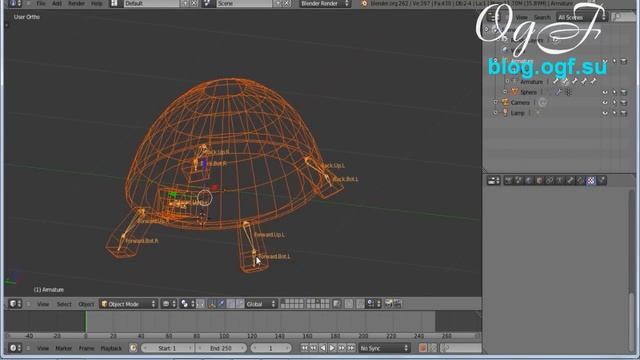Click the outliner search filter field
This screenshot has height=360, width=640.
pos(624,17)
